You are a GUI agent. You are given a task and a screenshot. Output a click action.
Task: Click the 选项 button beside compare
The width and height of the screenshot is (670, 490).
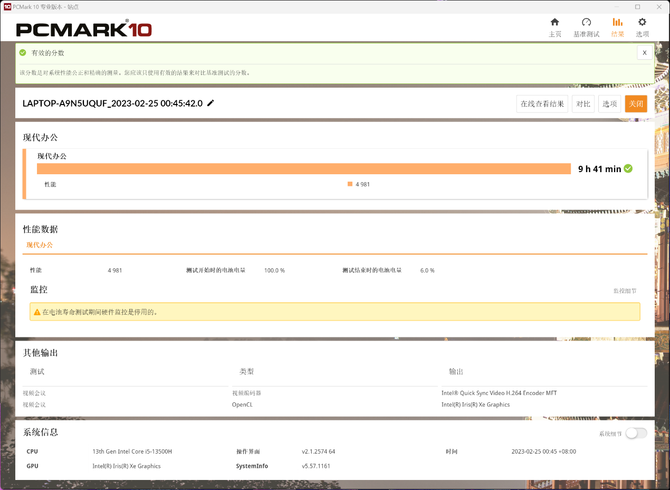[x=610, y=104]
